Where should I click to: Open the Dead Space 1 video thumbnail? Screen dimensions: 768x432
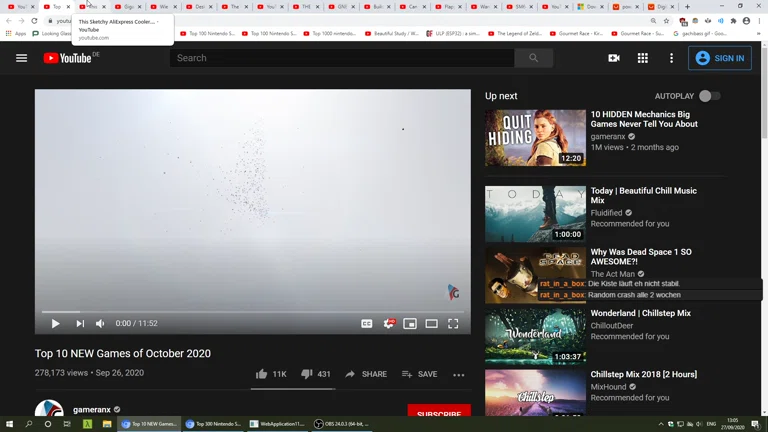535,275
